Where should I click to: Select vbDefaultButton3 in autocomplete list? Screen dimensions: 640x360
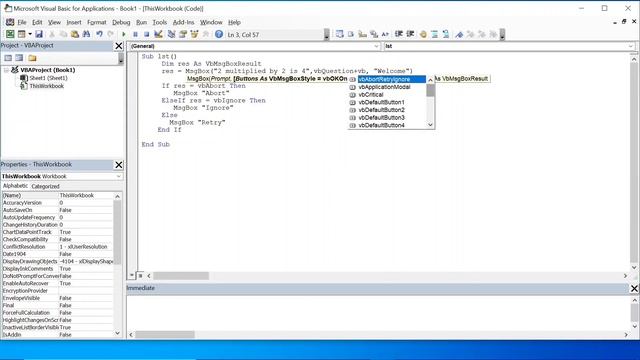(x=387, y=118)
